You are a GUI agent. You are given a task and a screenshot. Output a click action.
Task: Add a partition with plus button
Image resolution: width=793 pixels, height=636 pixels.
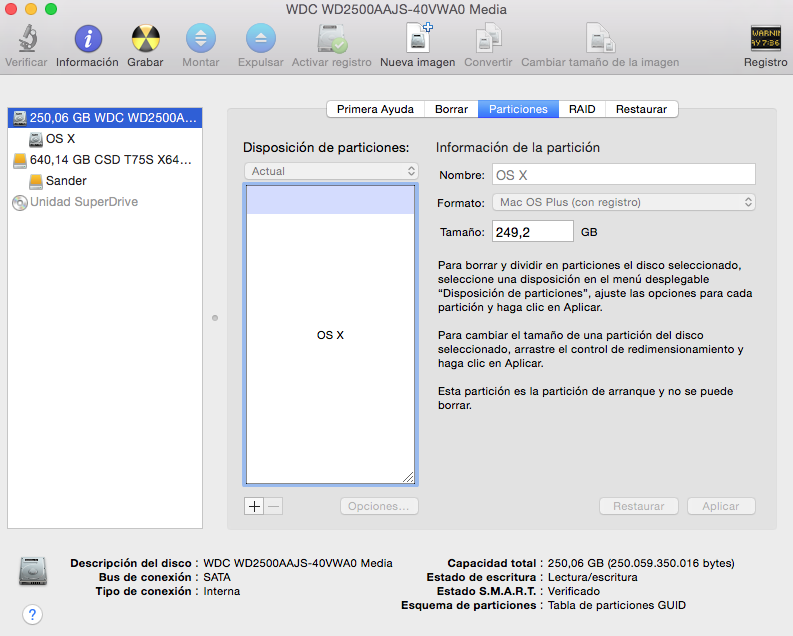click(x=254, y=506)
